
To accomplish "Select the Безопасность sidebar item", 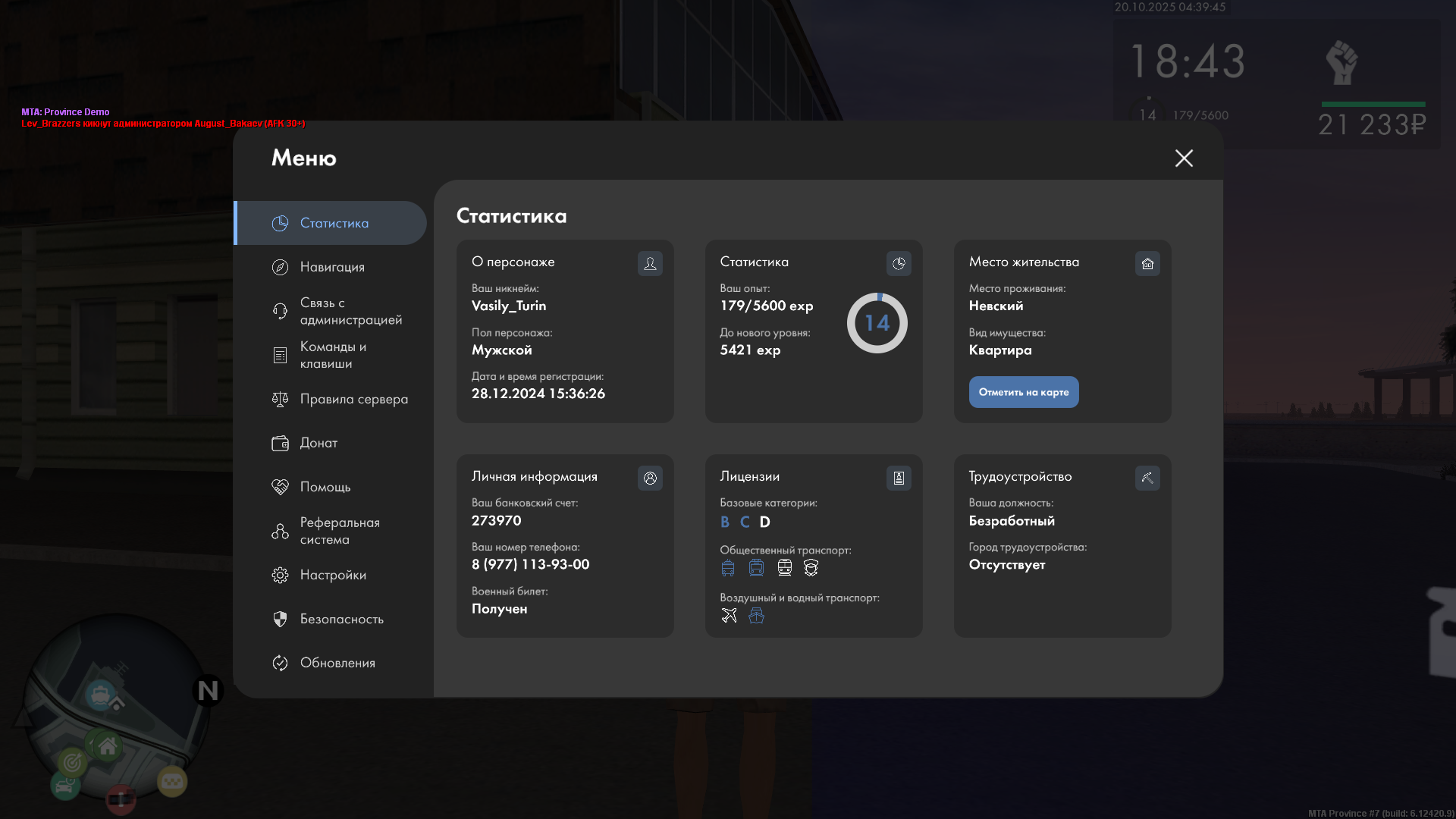I will click(341, 619).
